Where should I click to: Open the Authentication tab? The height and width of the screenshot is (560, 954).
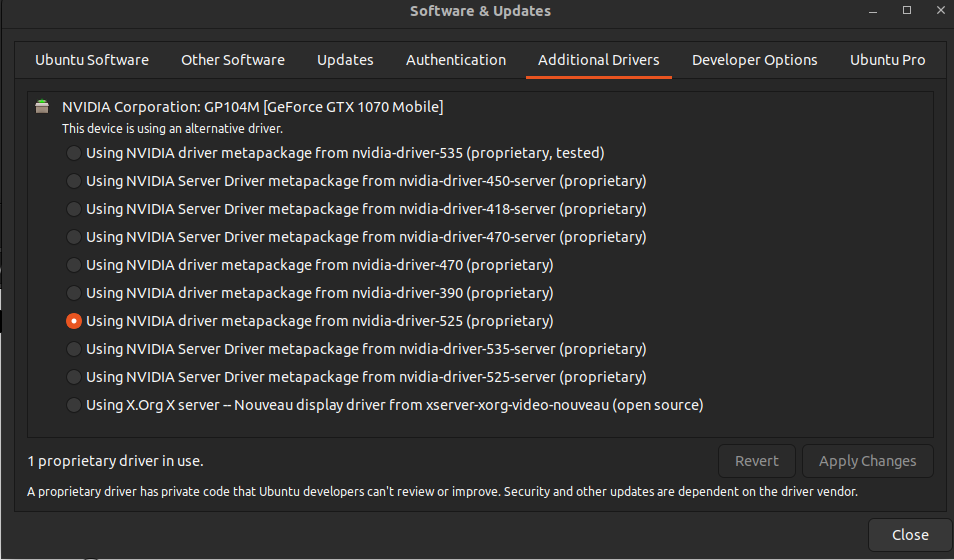click(456, 60)
